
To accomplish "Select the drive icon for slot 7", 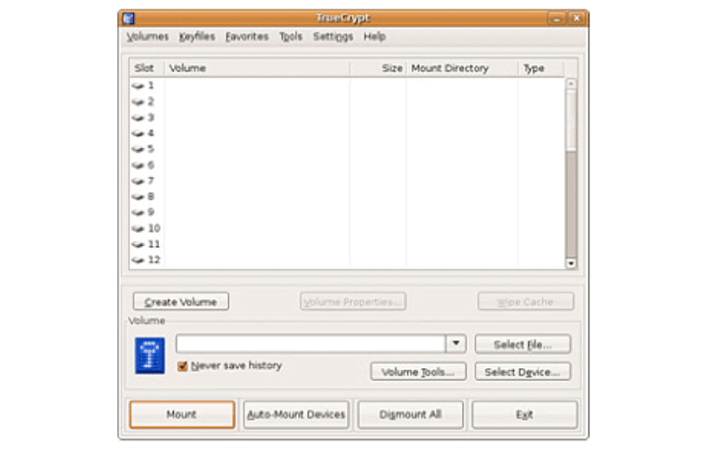I will tap(138, 181).
